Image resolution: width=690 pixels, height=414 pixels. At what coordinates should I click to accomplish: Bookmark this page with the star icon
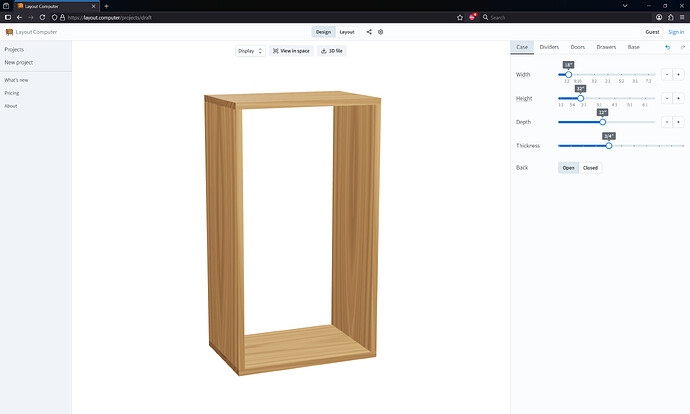pos(460,18)
